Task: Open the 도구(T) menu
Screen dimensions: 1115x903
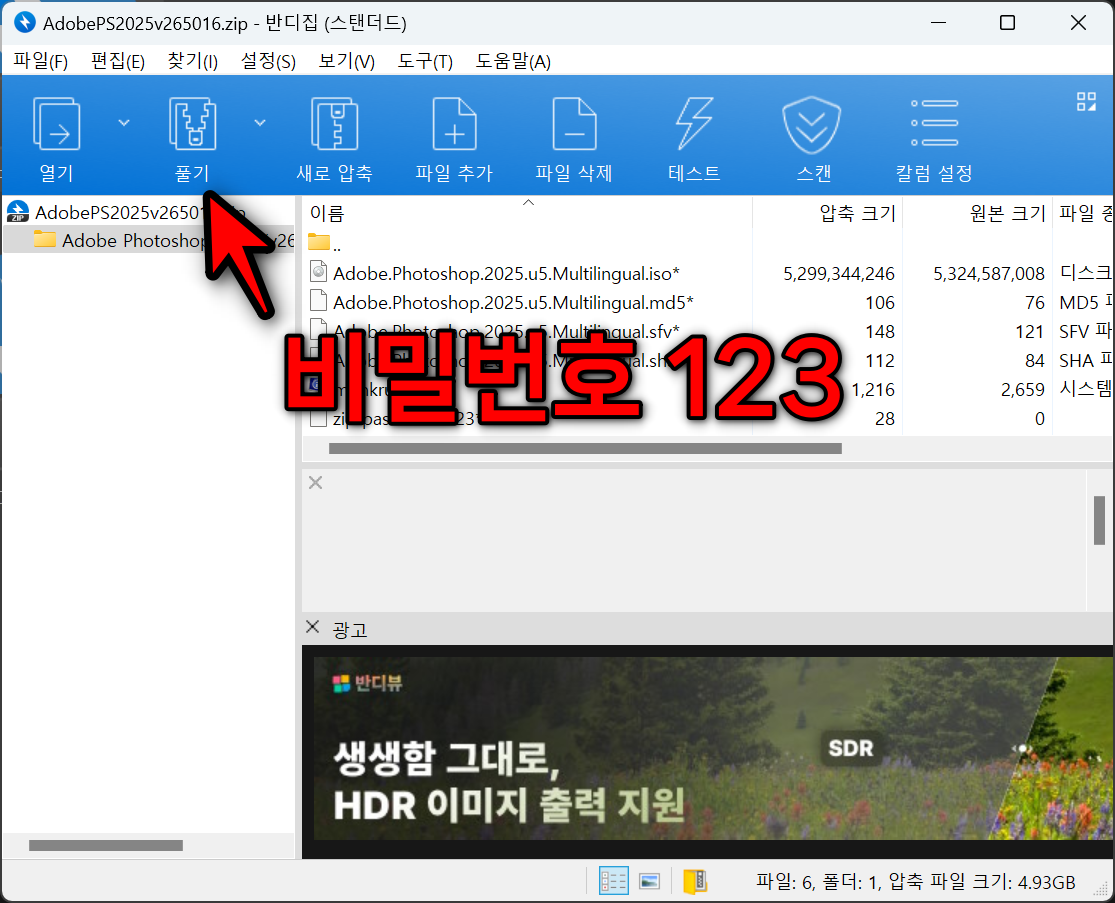Action: (425, 61)
